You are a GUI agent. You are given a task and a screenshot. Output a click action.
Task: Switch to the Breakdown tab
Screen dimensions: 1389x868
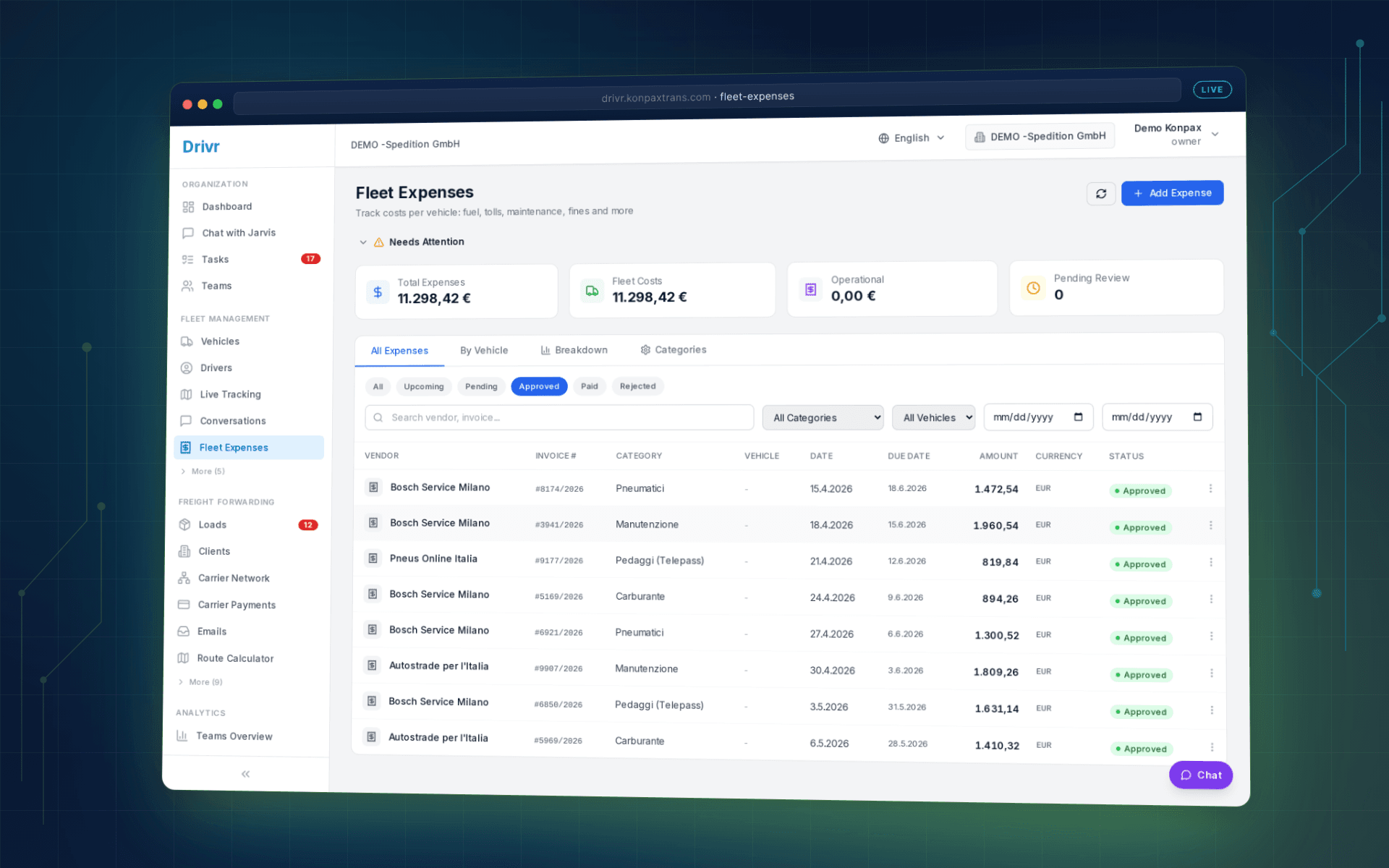(x=574, y=350)
